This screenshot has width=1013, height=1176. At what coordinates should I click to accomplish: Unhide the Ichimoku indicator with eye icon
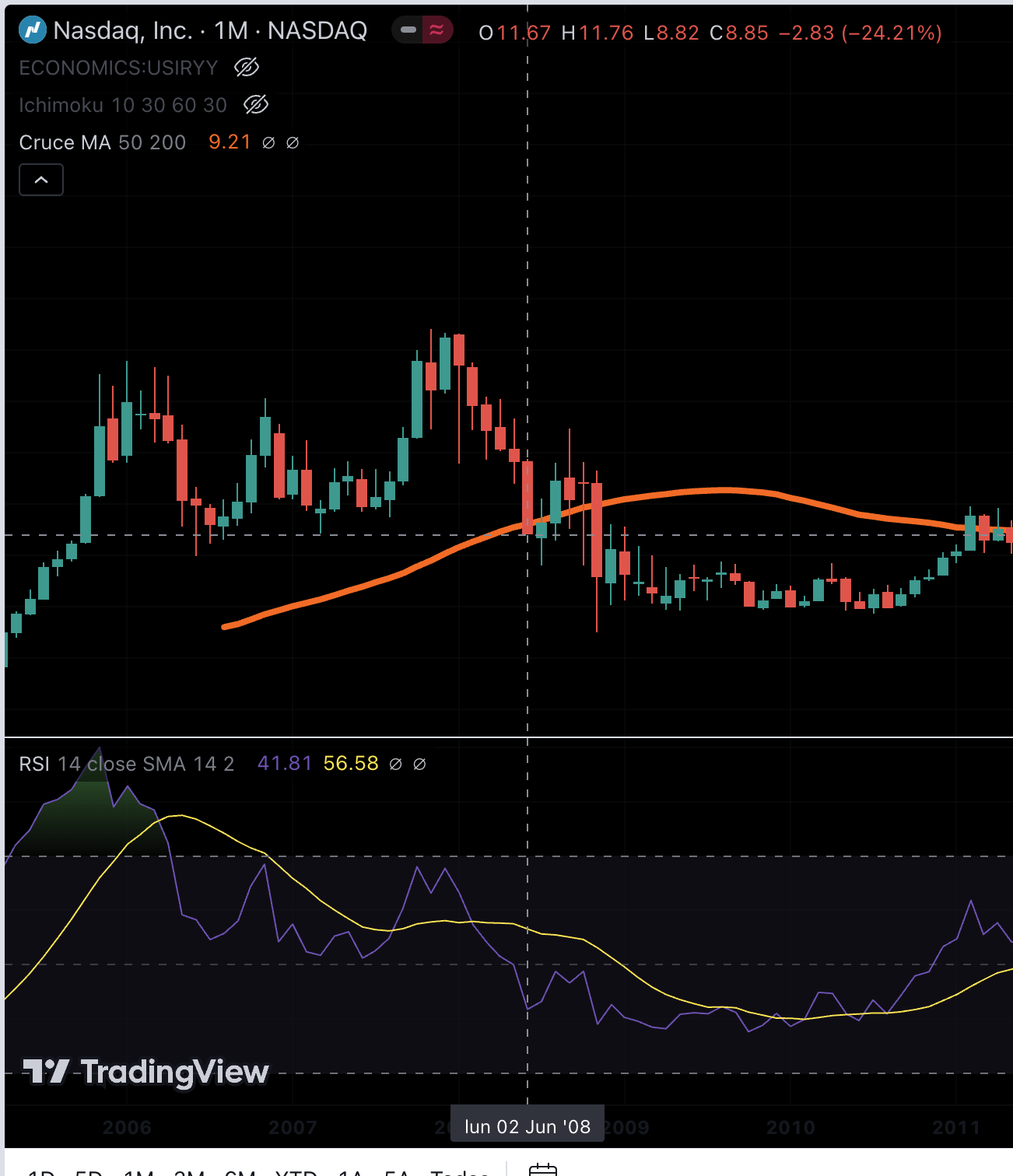(256, 104)
